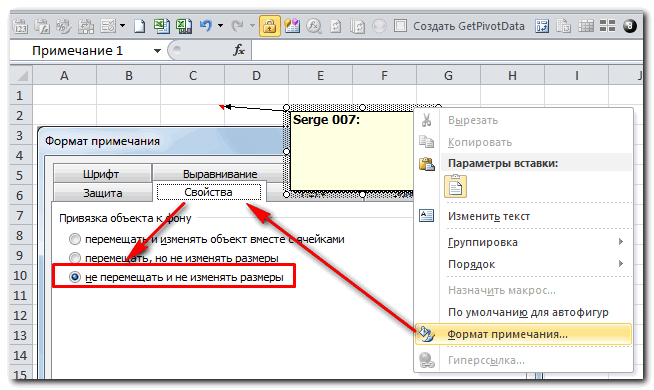Create a new blank workbook icon
654x390 pixels.
139,26
